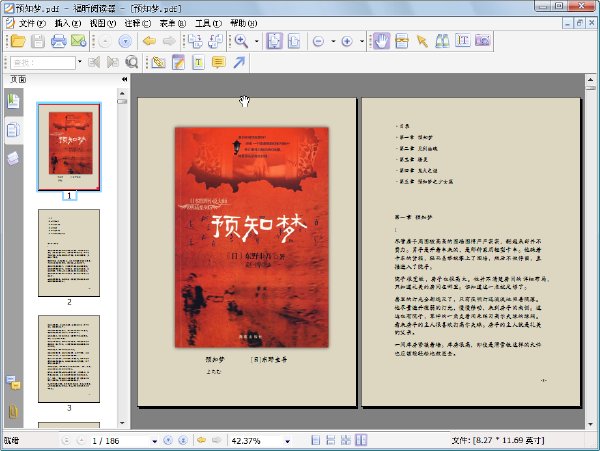This screenshot has height=451, width=600.
Task: Open the 文件 menu
Action: pos(32,24)
